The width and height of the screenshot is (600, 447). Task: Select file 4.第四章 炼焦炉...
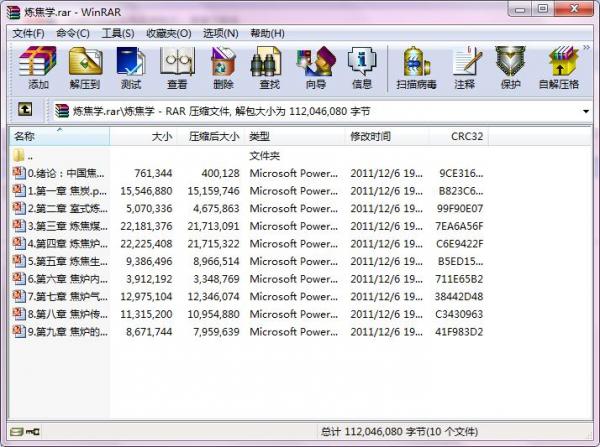[249, 244]
